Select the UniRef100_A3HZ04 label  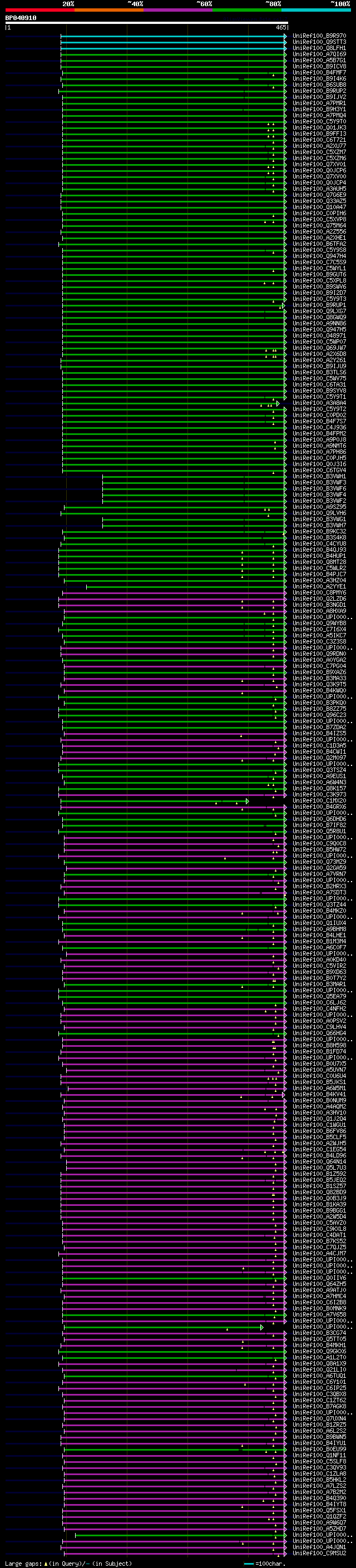pyautogui.click(x=319, y=581)
